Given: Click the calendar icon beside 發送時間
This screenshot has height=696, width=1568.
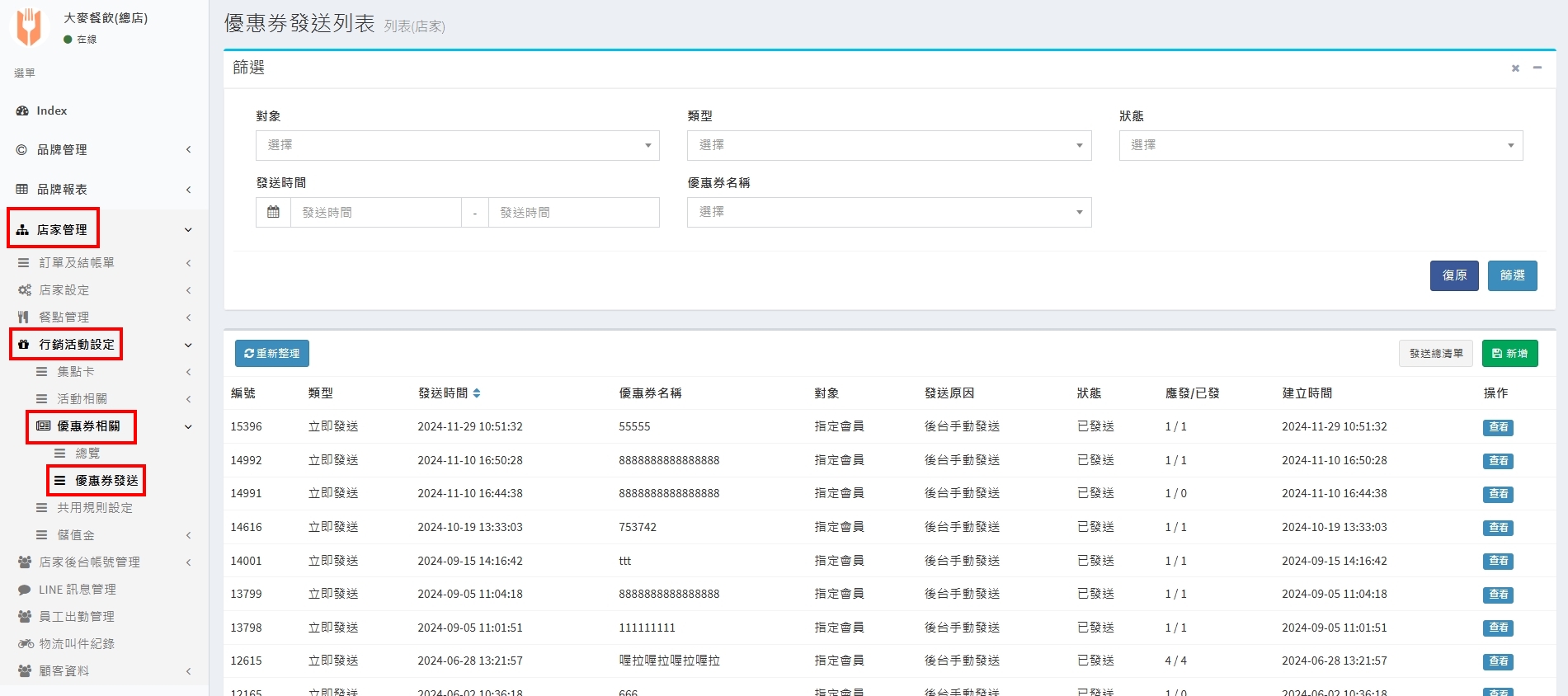Looking at the screenshot, I should pos(273,212).
